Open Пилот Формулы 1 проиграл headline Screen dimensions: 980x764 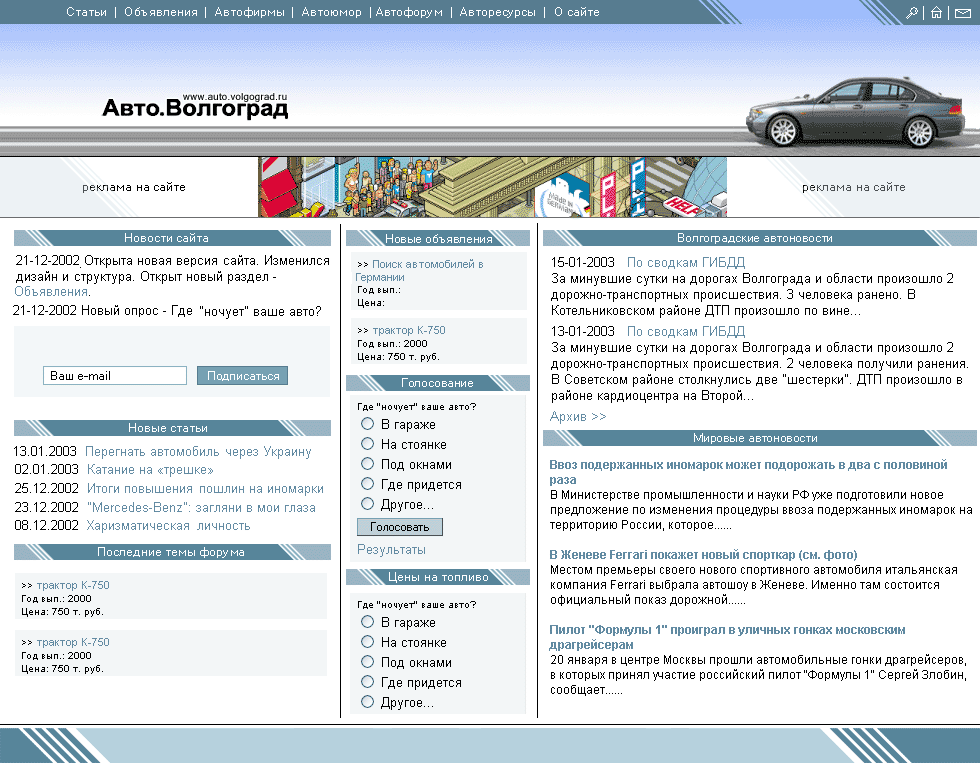(x=727, y=637)
